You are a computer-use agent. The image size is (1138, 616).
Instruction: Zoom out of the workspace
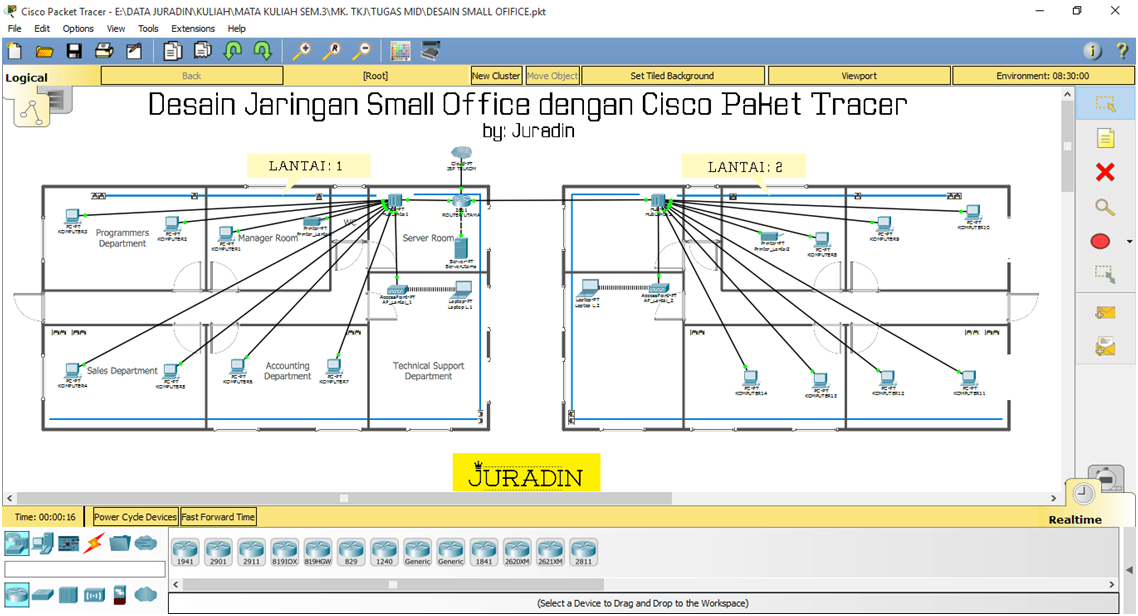(x=361, y=51)
